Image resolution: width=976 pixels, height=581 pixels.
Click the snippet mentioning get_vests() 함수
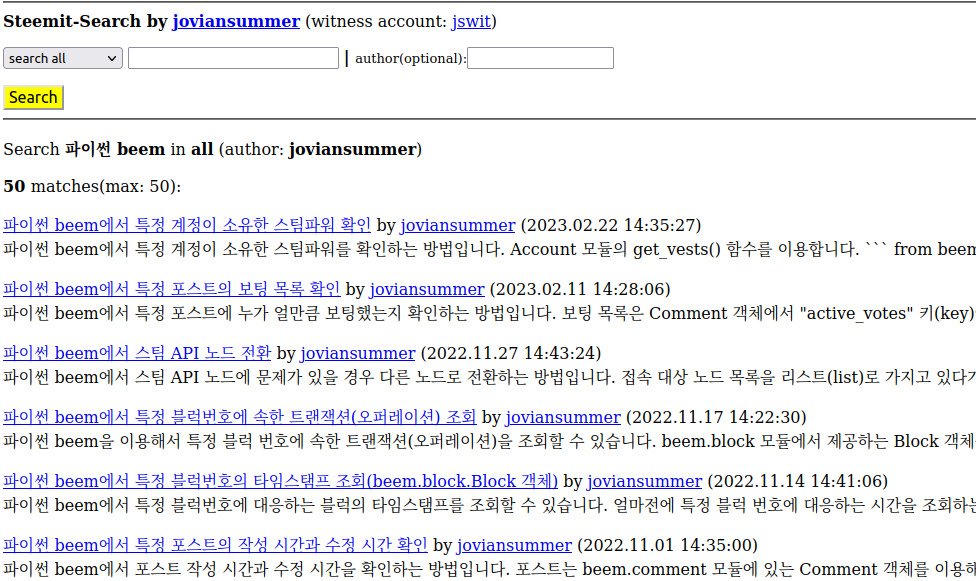click(489, 250)
